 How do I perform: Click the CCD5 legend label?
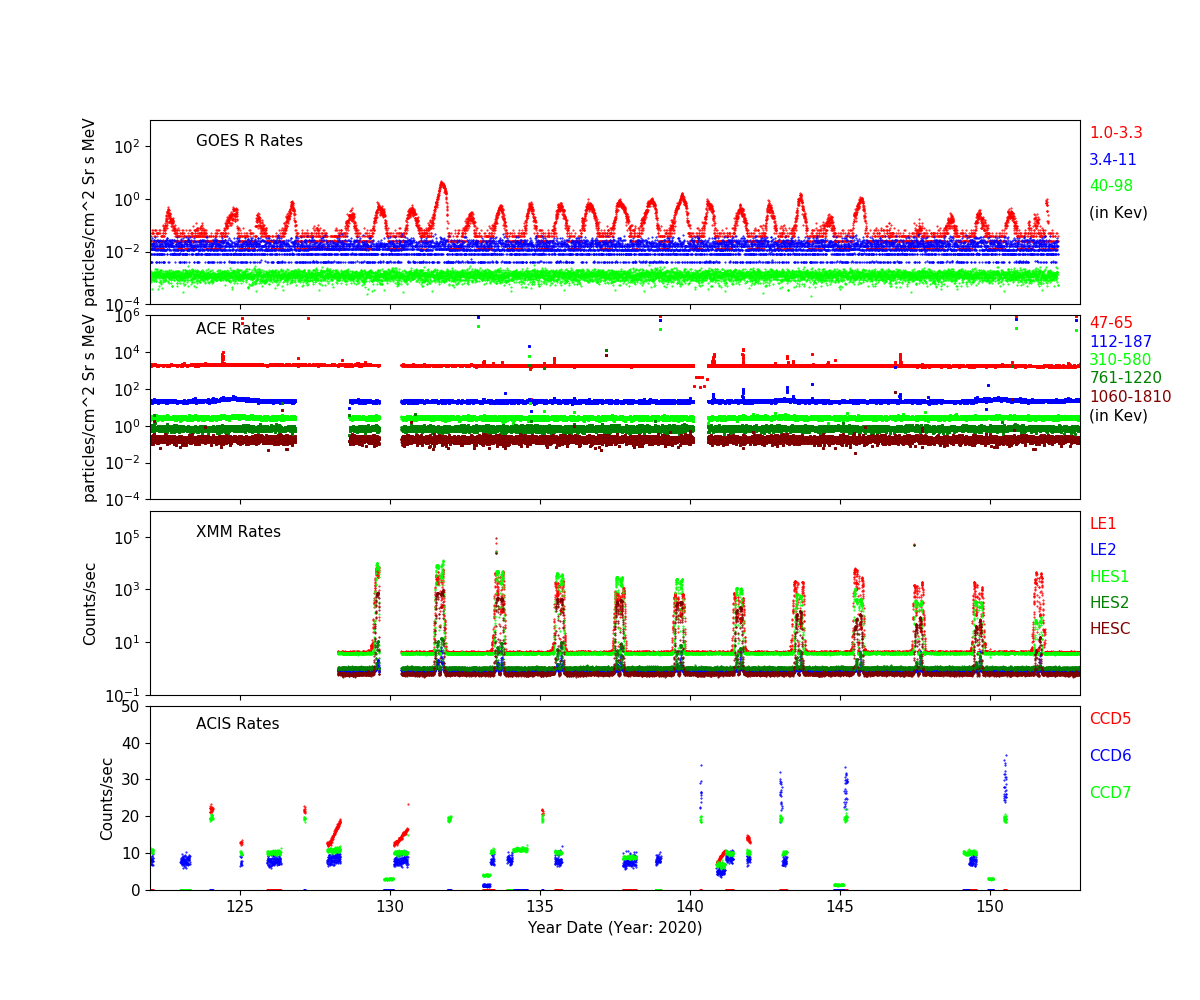1110,719
